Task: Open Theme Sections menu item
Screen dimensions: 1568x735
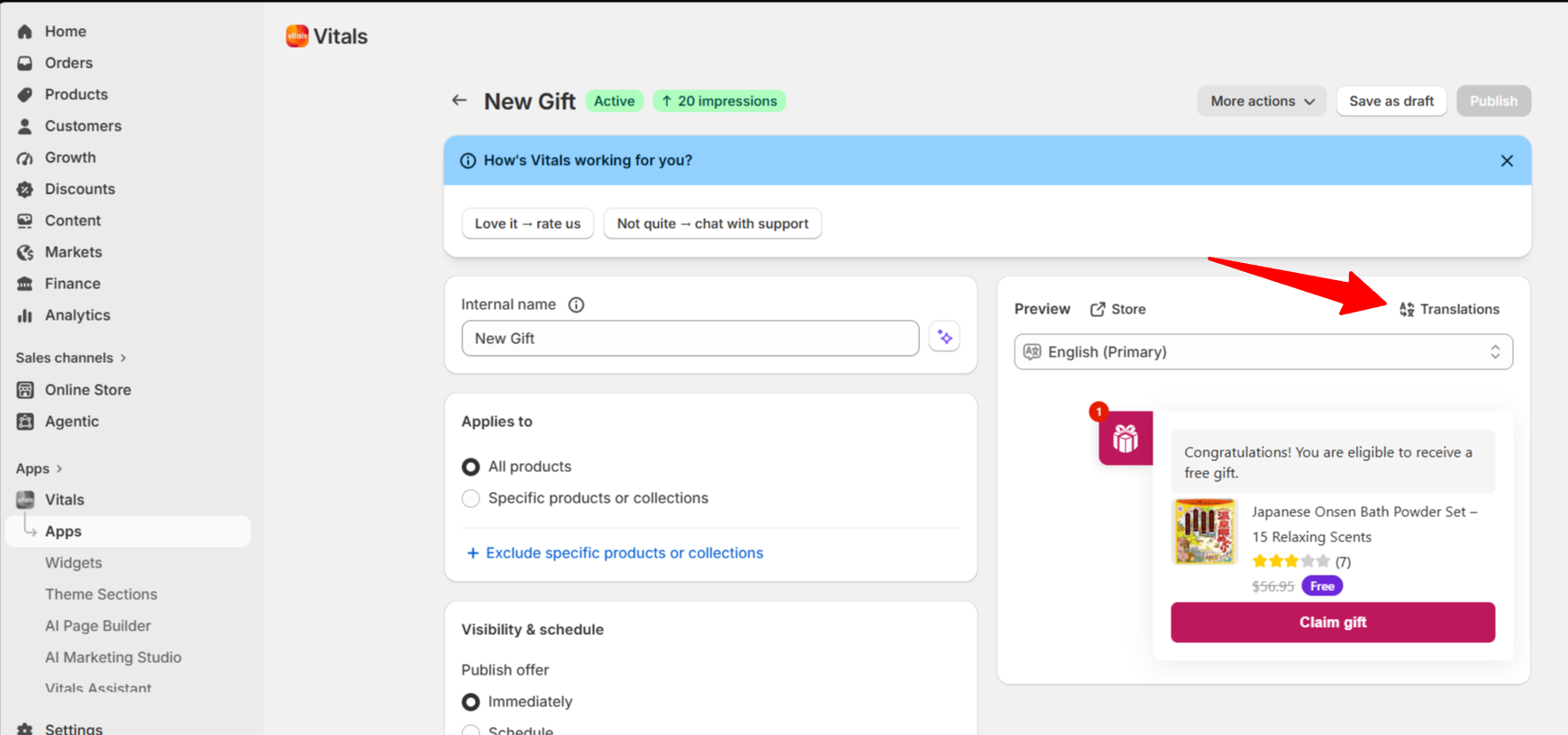Action: 101,594
